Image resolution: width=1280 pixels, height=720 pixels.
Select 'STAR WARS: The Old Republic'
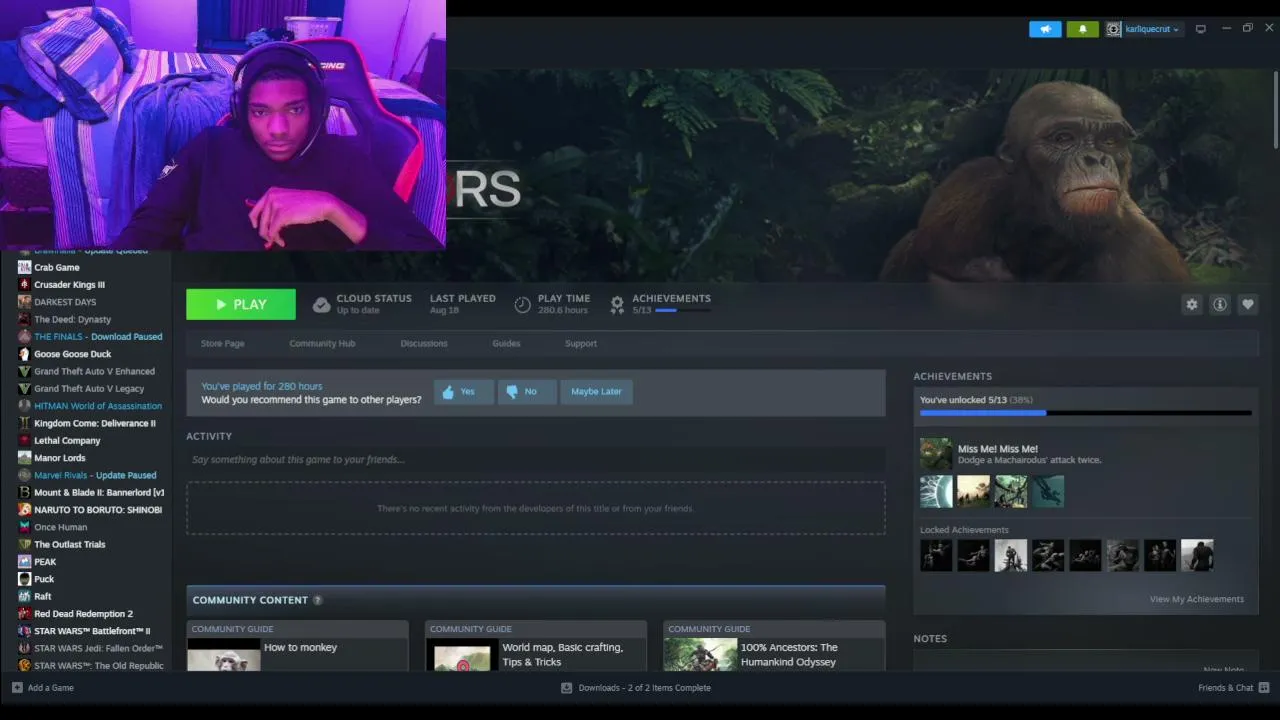99,666
